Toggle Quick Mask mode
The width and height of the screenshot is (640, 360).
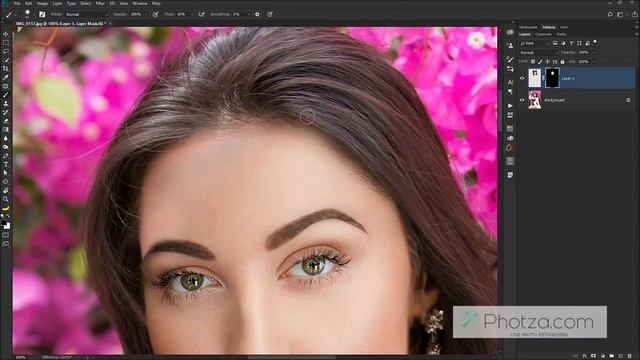(x=6, y=235)
